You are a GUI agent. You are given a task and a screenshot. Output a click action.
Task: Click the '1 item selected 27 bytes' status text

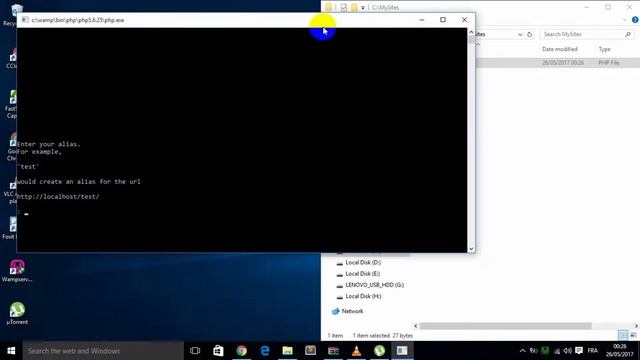point(383,336)
